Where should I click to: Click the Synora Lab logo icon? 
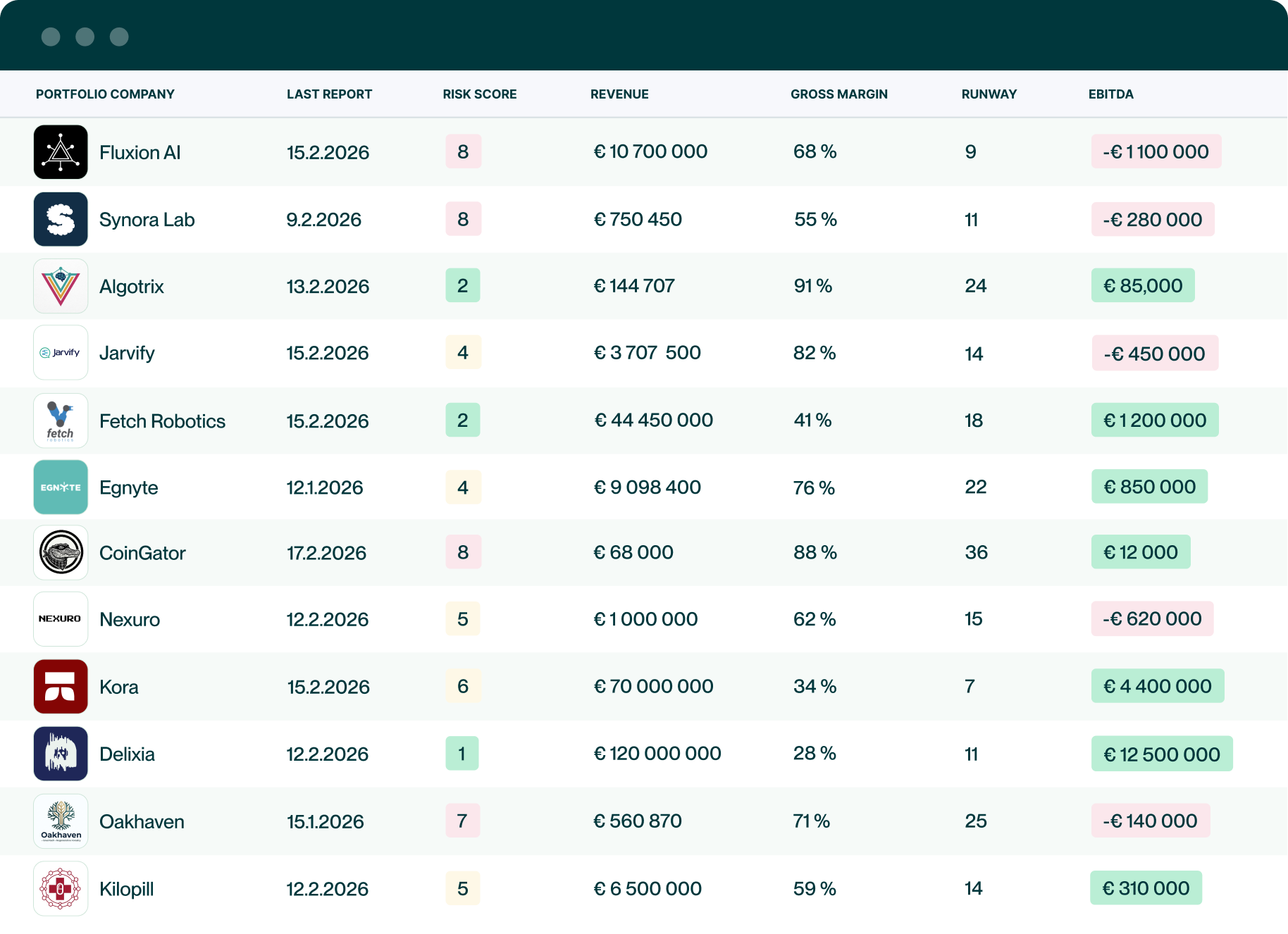pos(61,219)
